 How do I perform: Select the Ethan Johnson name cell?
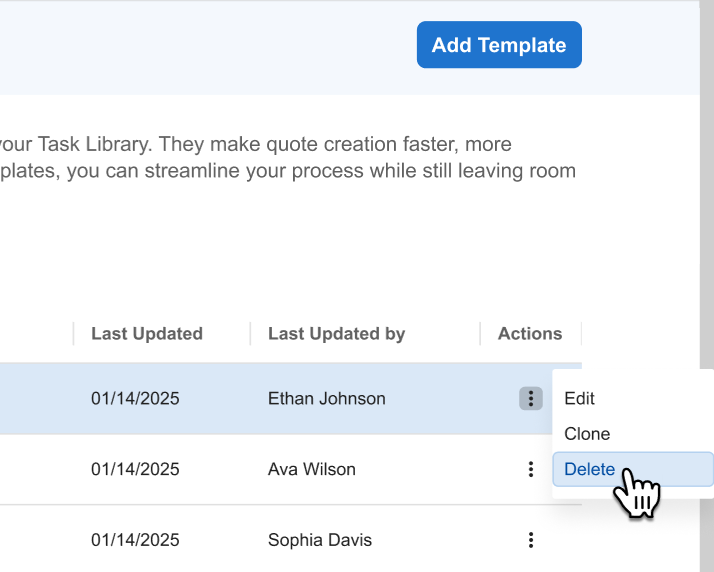click(326, 398)
